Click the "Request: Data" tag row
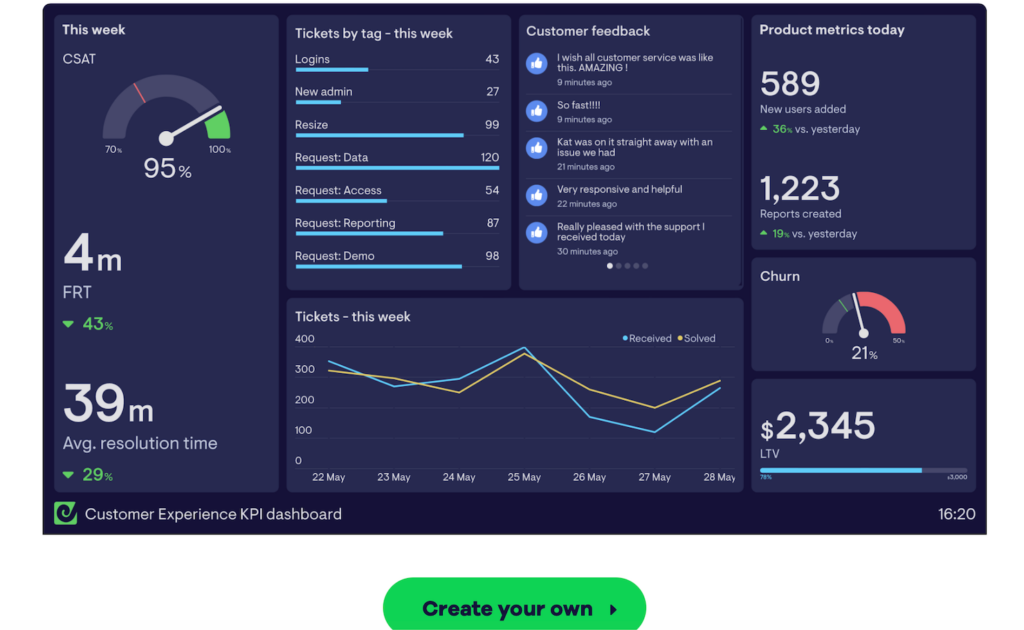The width and height of the screenshot is (1024, 630). [397, 158]
